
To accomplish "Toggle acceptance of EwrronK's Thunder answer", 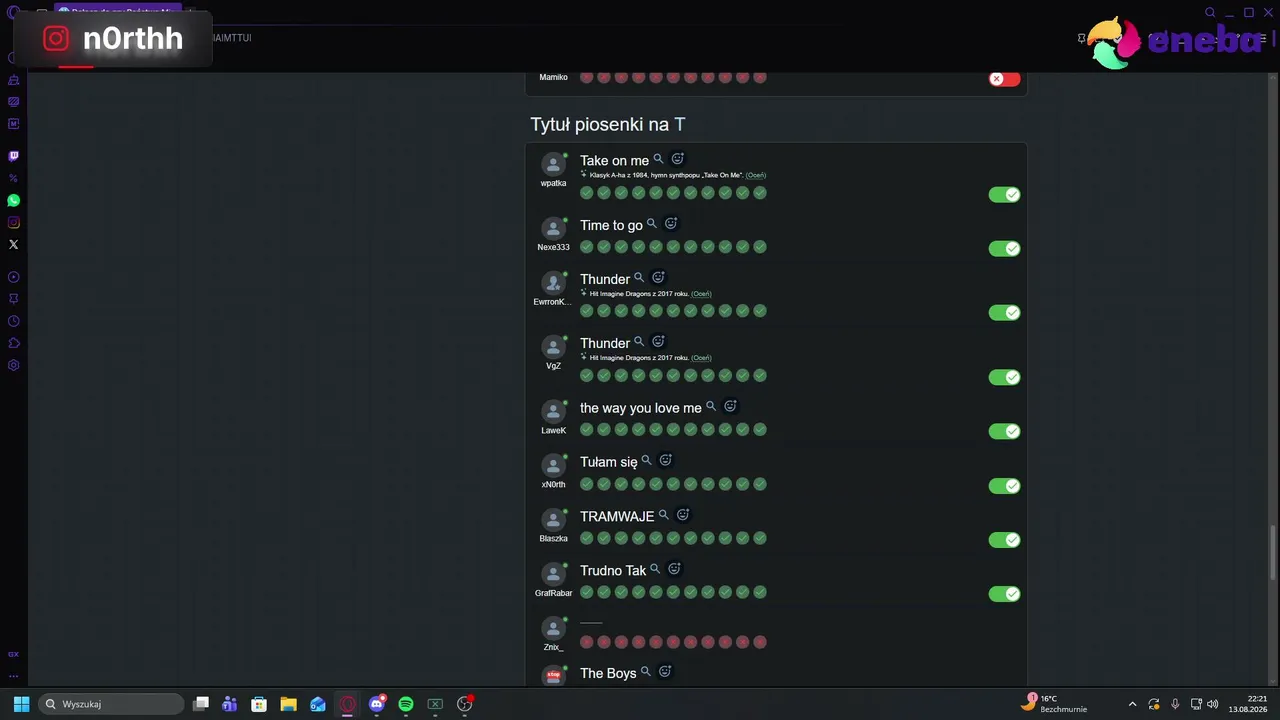I will point(1004,313).
